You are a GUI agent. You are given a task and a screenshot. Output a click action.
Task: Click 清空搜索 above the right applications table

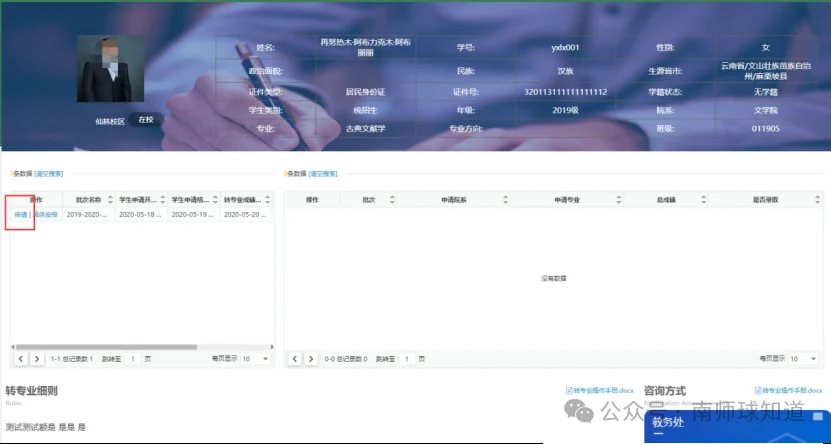323,174
